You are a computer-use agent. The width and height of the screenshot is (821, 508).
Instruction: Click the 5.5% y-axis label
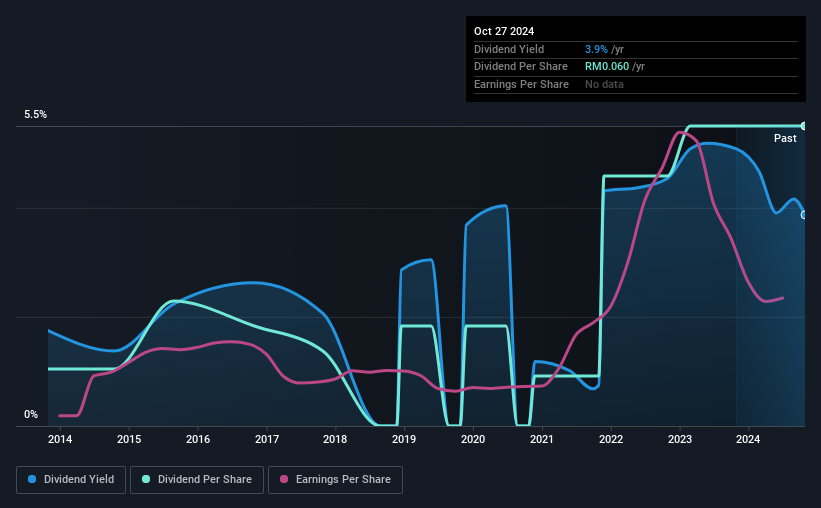tap(36, 115)
